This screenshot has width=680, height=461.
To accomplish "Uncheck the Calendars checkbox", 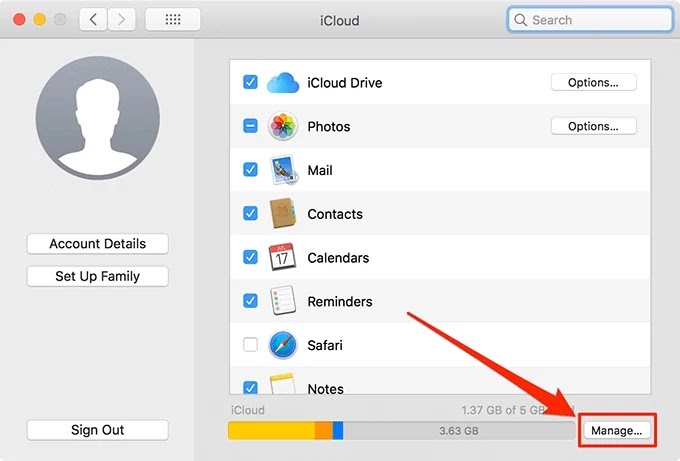I will pos(250,257).
